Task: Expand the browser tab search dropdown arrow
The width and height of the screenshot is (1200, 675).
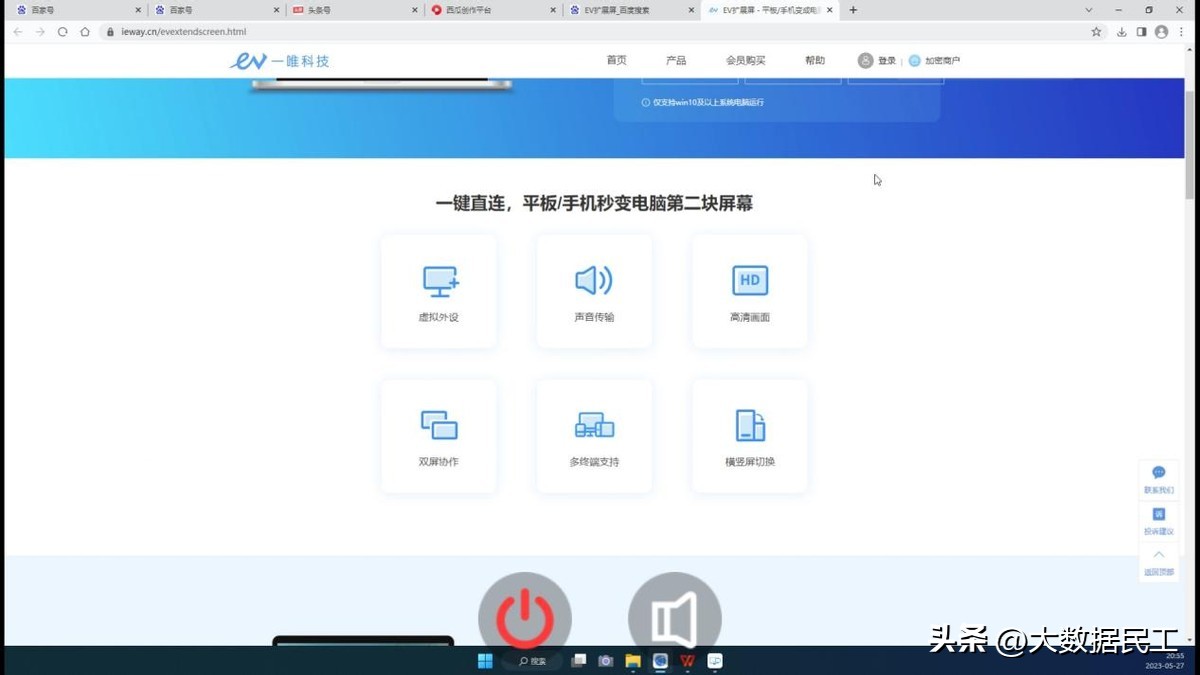Action: [x=1089, y=10]
